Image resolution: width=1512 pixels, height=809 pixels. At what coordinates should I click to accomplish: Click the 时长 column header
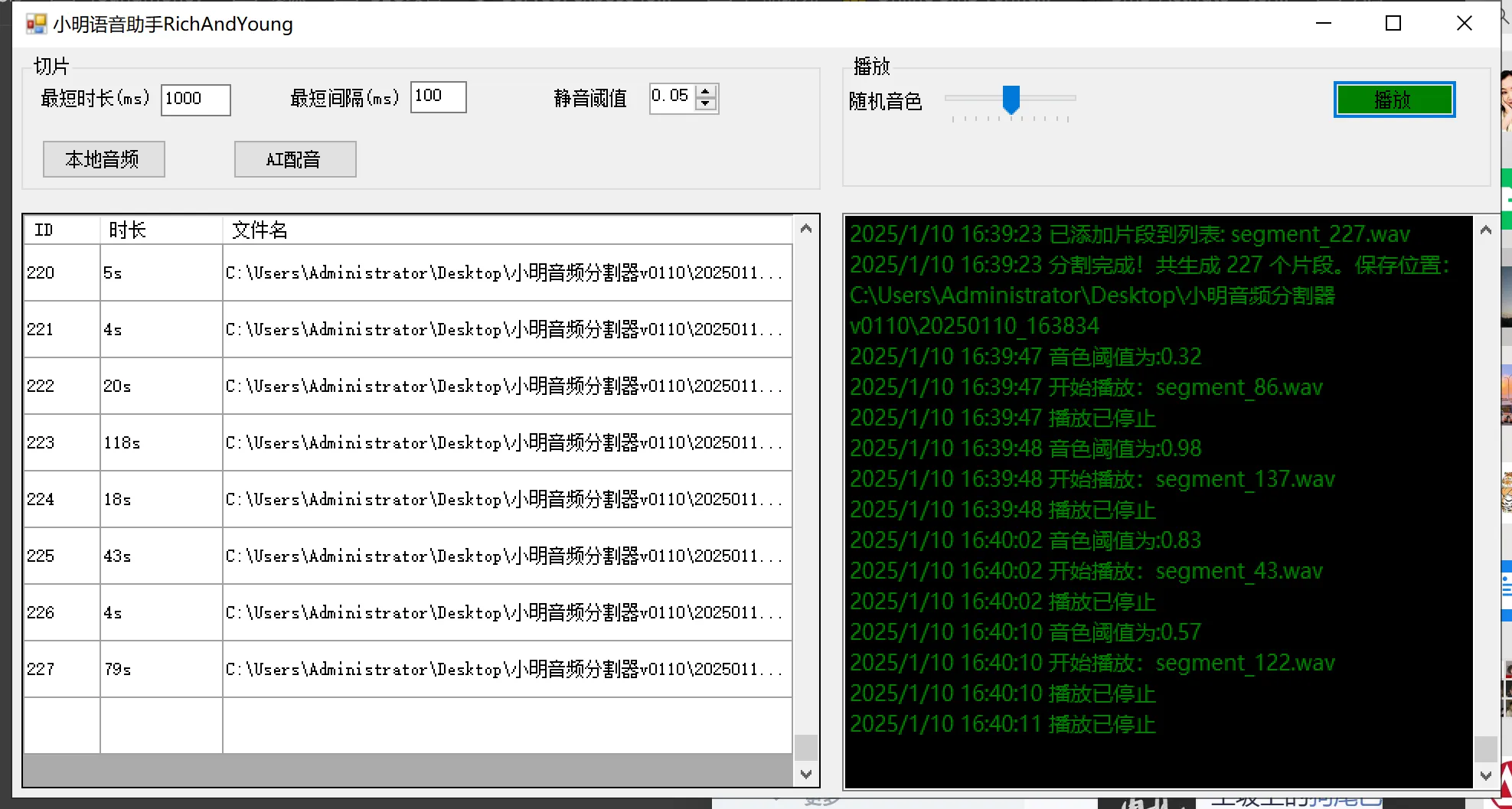tap(161, 230)
